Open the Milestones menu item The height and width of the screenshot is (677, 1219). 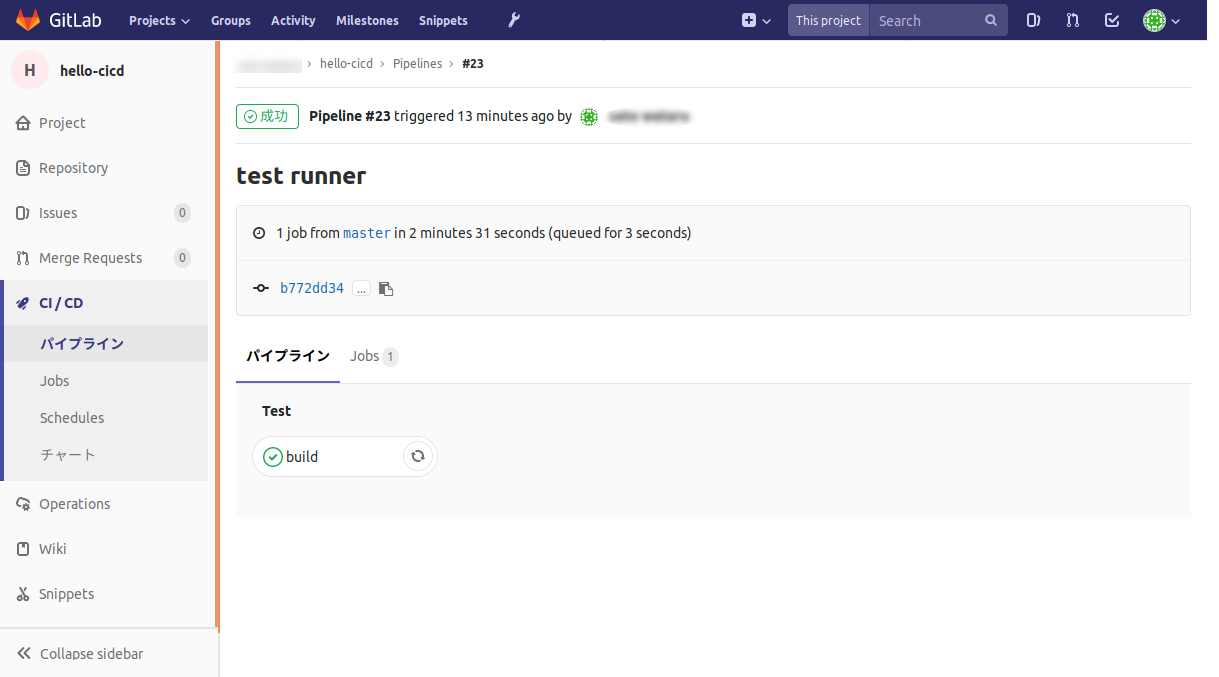pyautogui.click(x=367, y=20)
